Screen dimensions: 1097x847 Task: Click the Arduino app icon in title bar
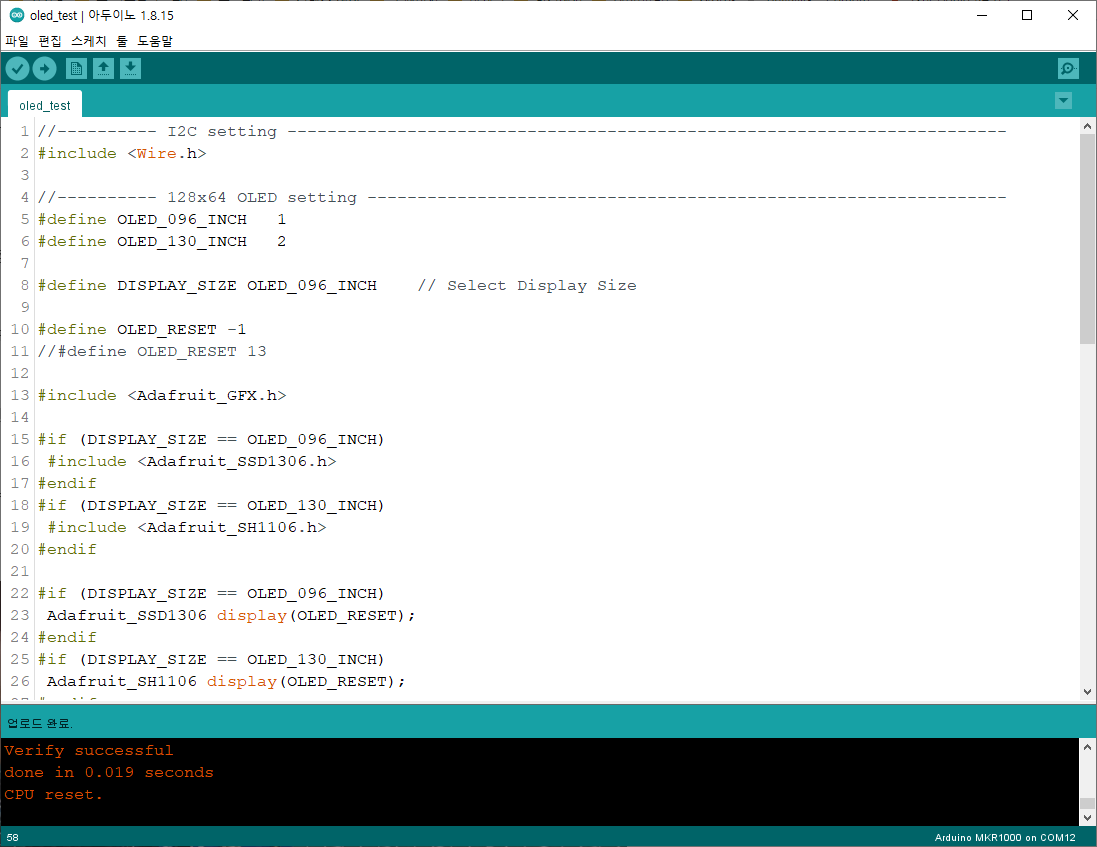pos(17,15)
